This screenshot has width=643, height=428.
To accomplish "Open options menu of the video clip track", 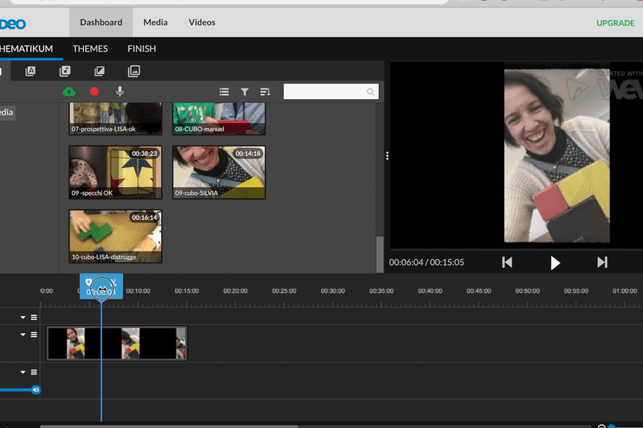I will [34, 335].
